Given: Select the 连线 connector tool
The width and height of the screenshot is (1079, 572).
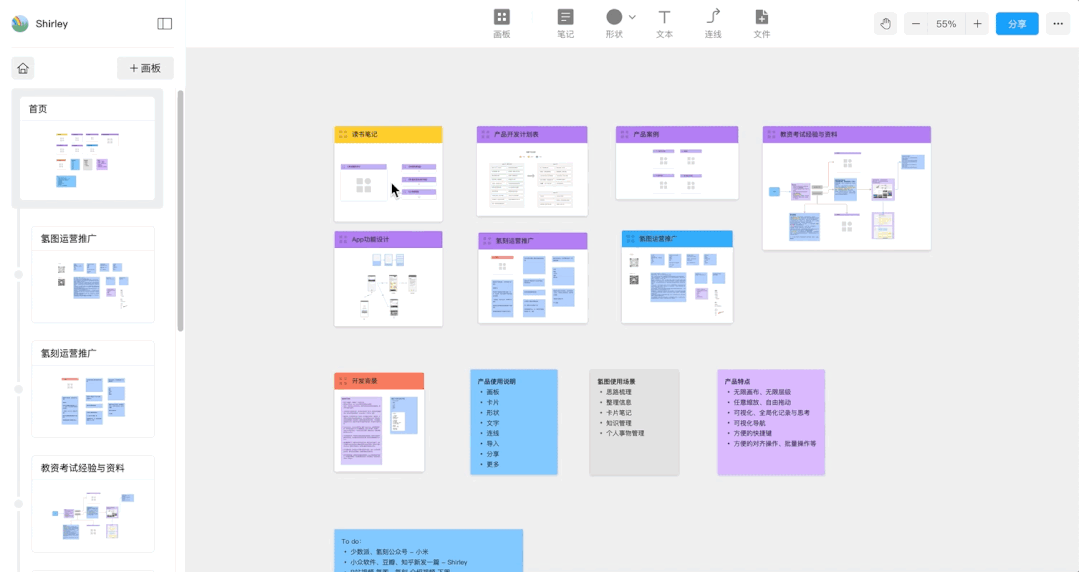Looking at the screenshot, I should click(x=713, y=17).
